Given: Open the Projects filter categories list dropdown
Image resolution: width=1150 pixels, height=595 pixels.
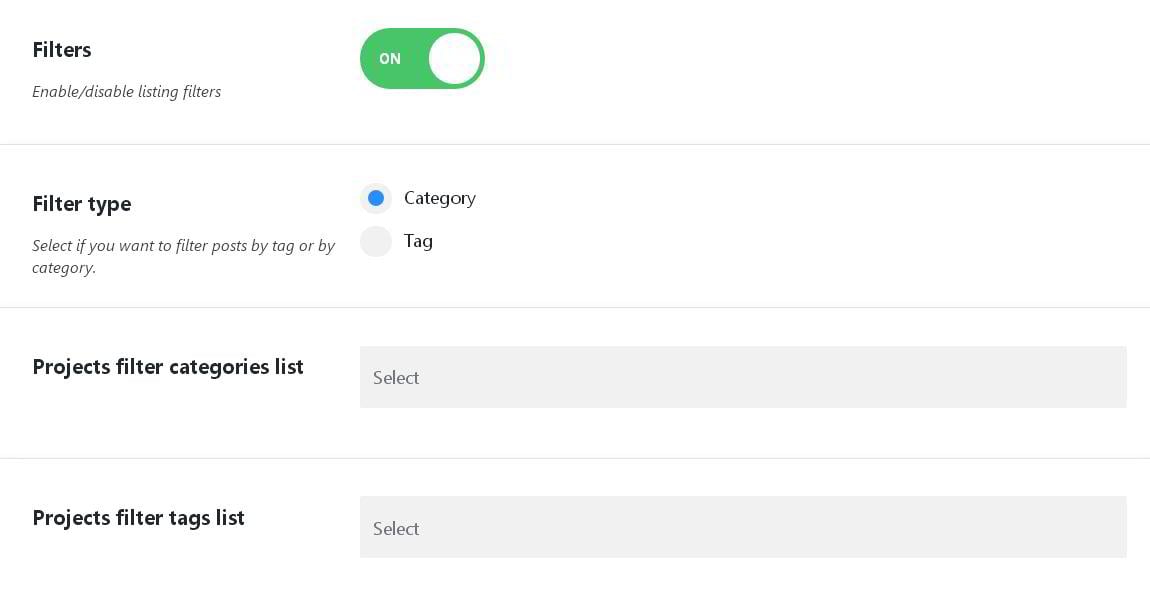Looking at the screenshot, I should click(x=742, y=377).
